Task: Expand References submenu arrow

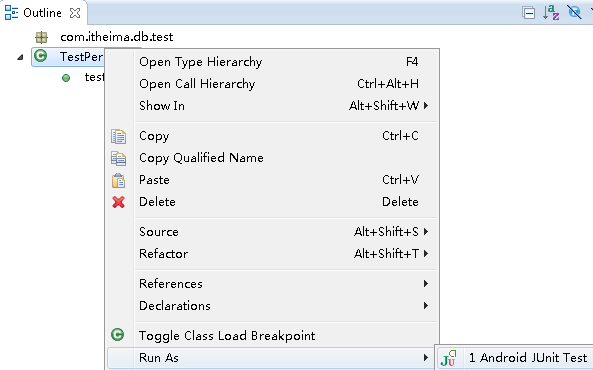Action: [x=426, y=284]
